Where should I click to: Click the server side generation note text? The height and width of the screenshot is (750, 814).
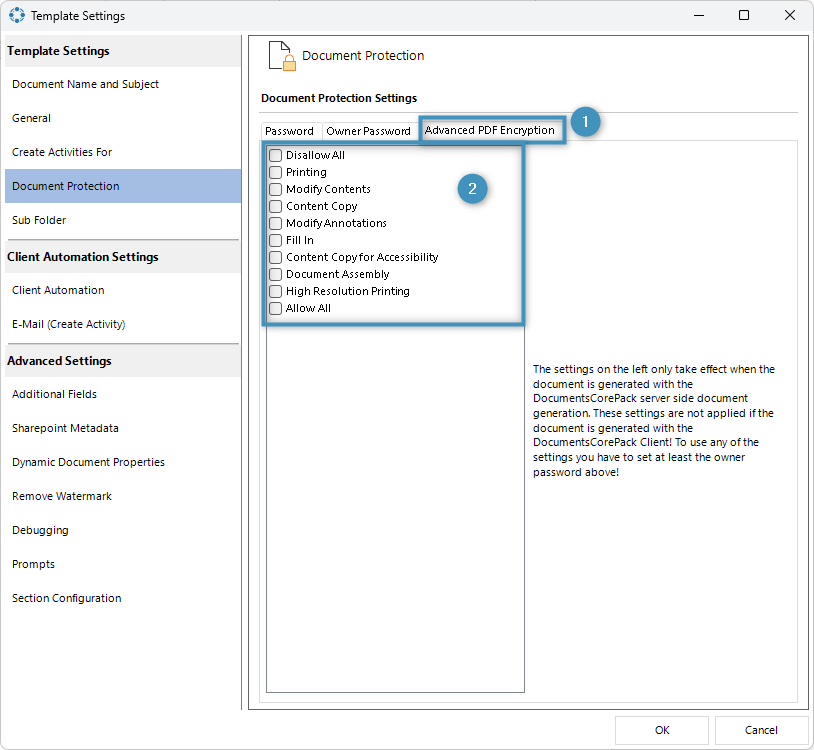pyautogui.click(x=654, y=420)
